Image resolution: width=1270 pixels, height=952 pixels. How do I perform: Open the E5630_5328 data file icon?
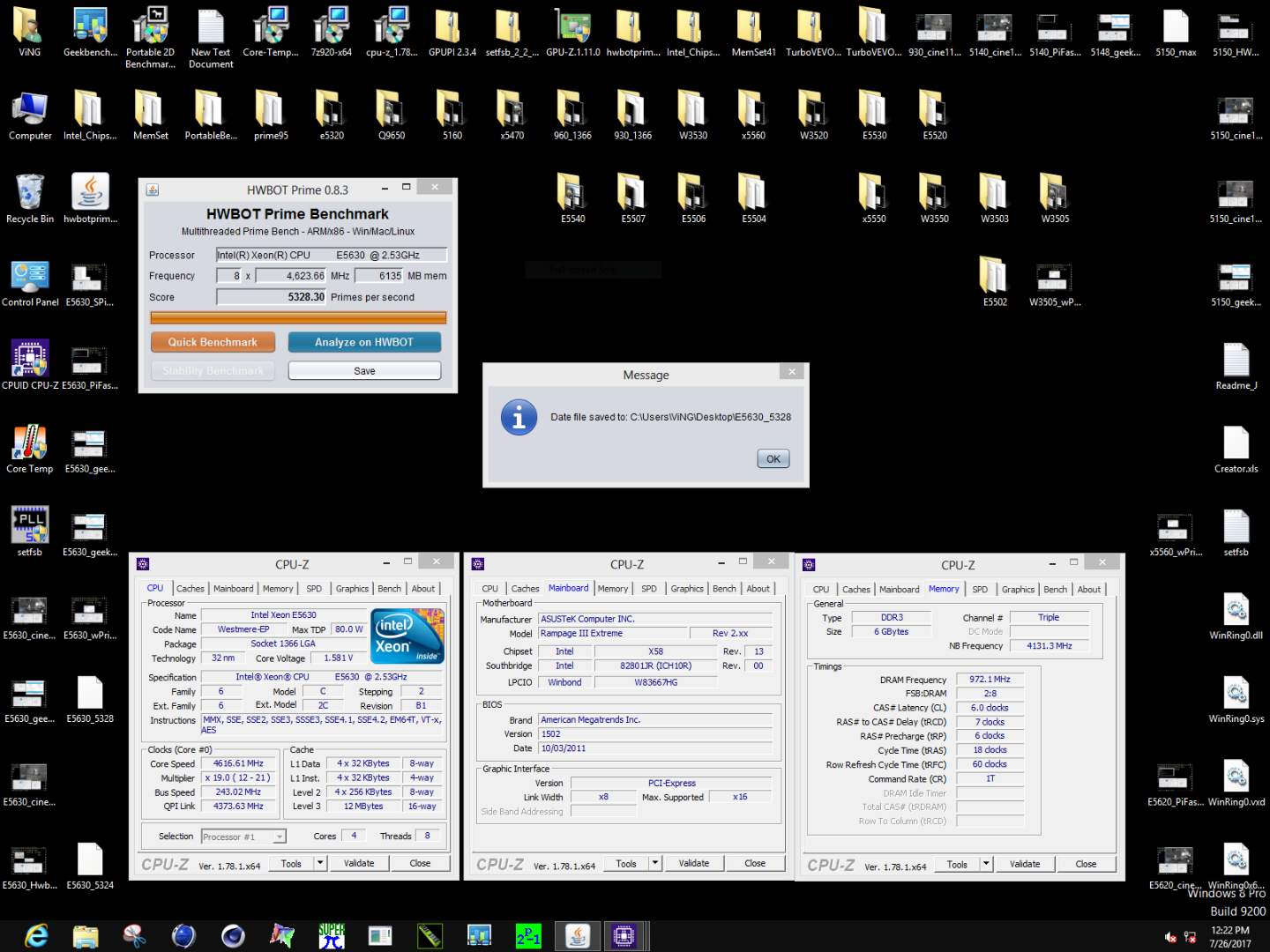pos(90,698)
